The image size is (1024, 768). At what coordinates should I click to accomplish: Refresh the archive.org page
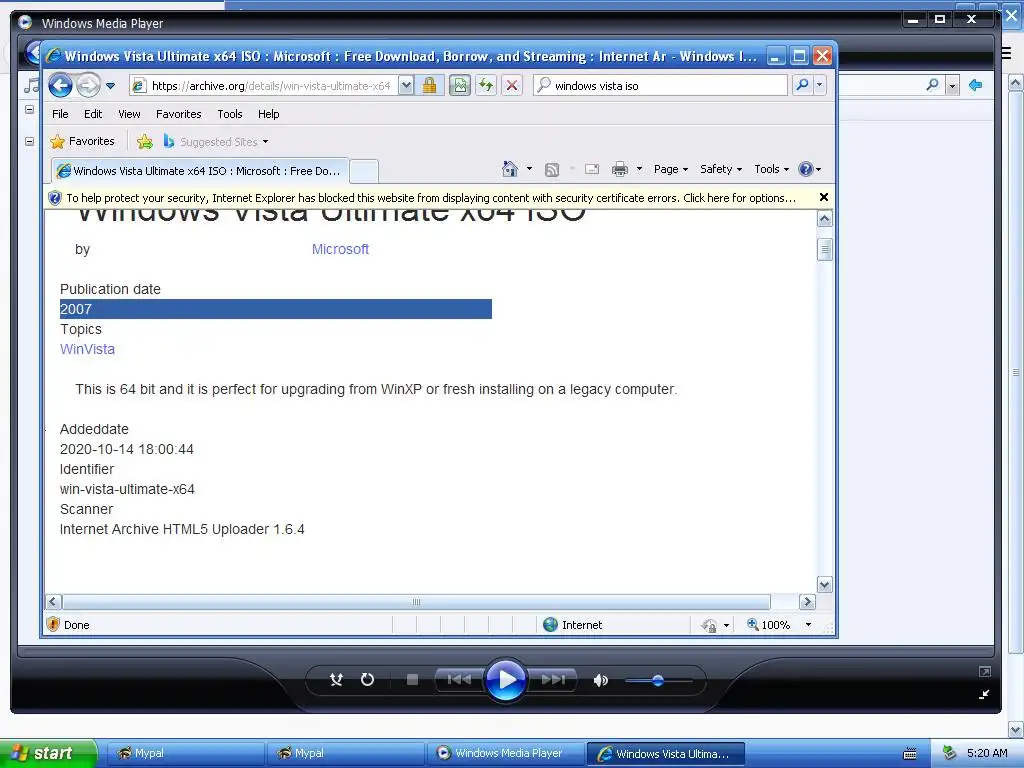[x=486, y=86]
